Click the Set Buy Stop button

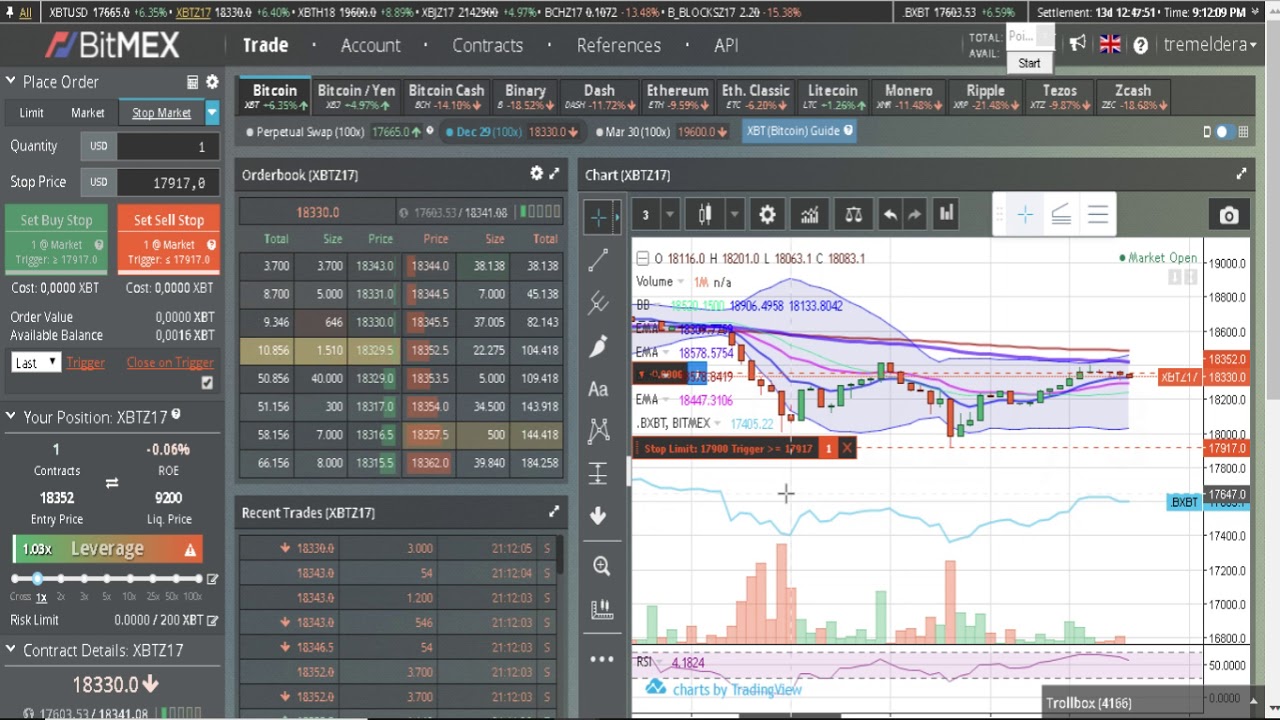click(x=56, y=238)
